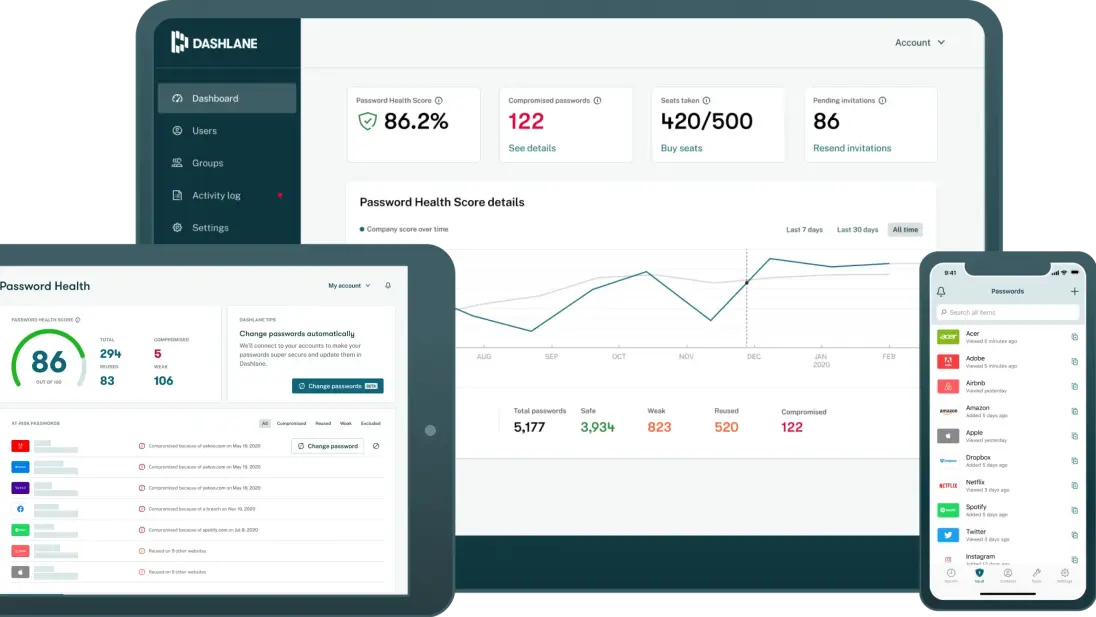Open Activity log from the sidebar
Viewport: 1096px width, 617px height.
216,195
